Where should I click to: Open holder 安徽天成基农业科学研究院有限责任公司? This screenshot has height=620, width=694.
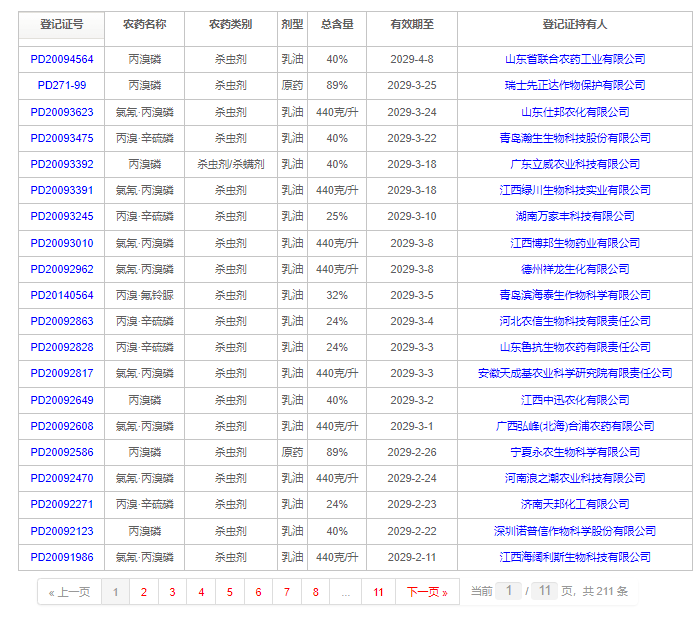point(575,374)
